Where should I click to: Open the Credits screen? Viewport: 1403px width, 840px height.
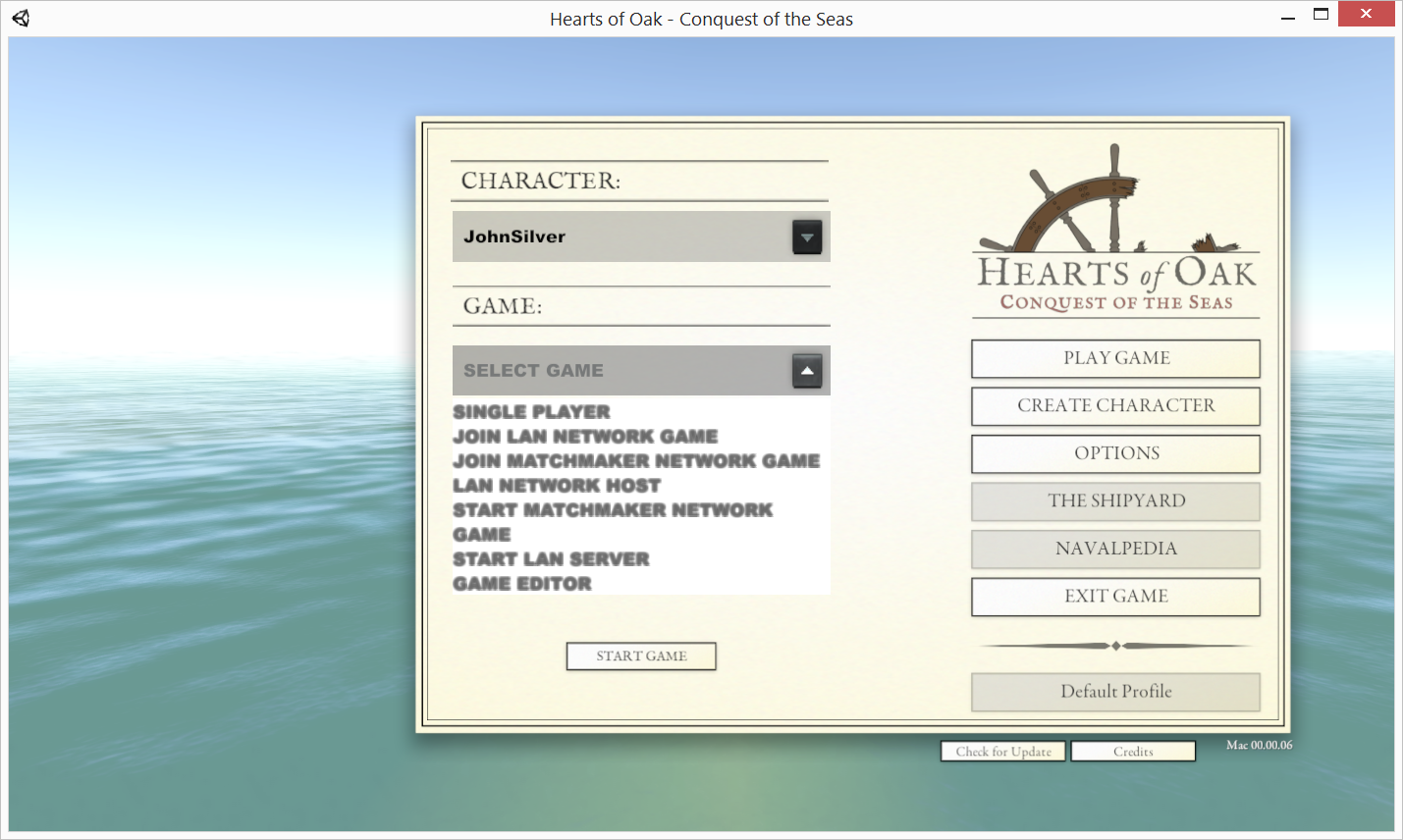coord(1133,752)
